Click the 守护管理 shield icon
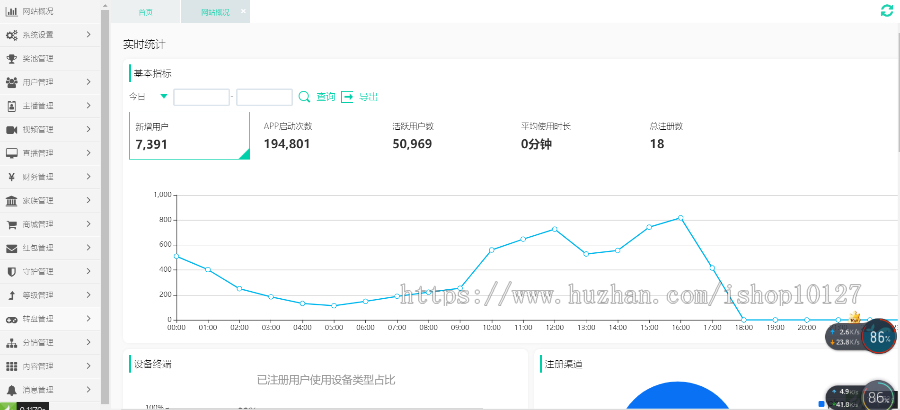The width and height of the screenshot is (900, 410). (x=11, y=272)
